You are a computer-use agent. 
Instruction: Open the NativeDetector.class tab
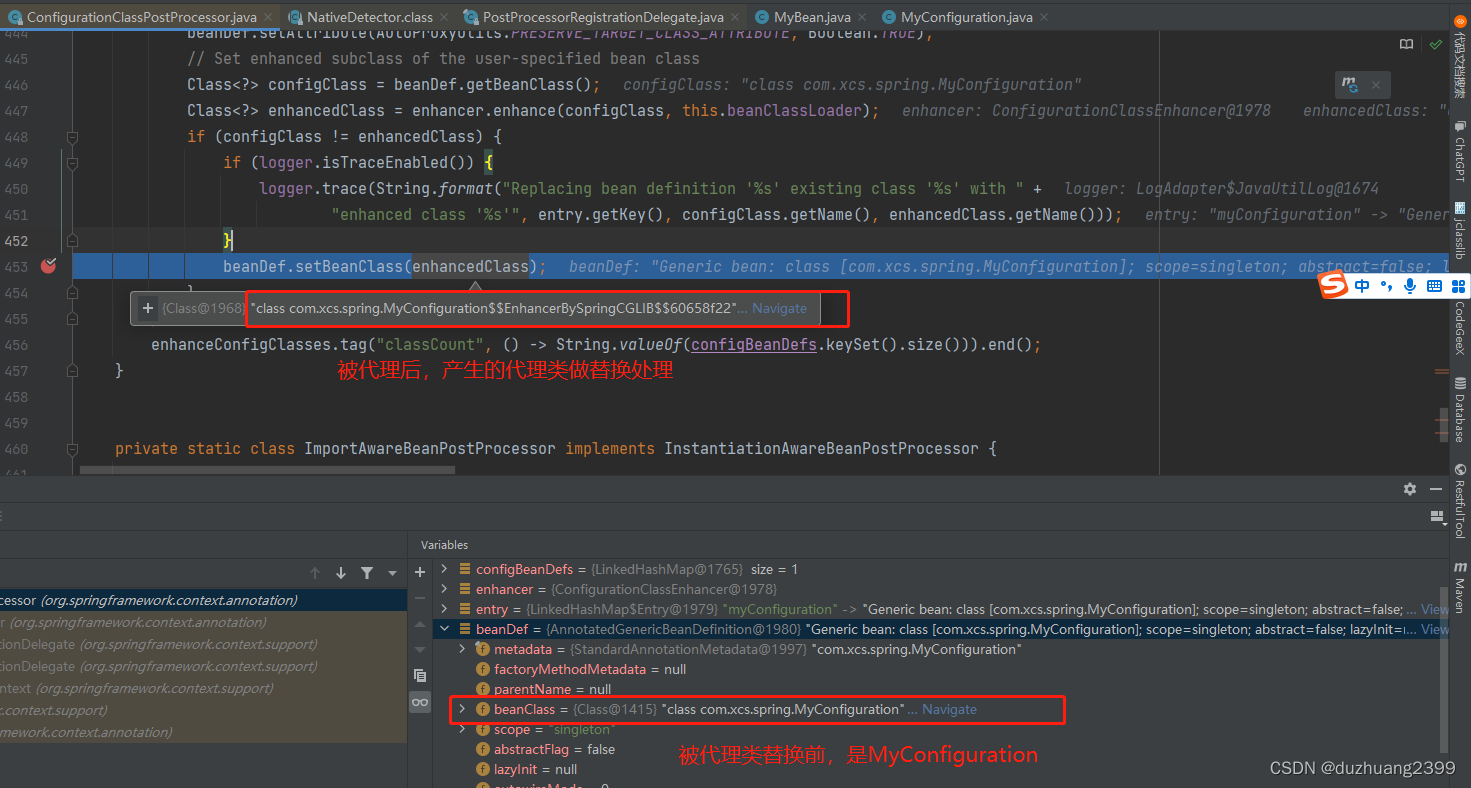click(370, 17)
